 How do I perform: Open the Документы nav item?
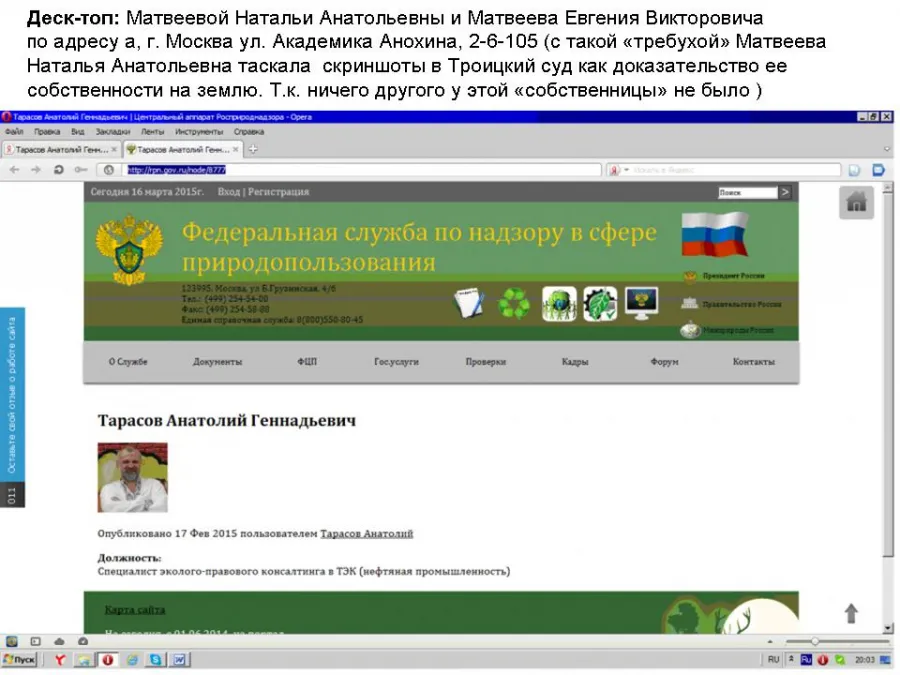pos(218,362)
